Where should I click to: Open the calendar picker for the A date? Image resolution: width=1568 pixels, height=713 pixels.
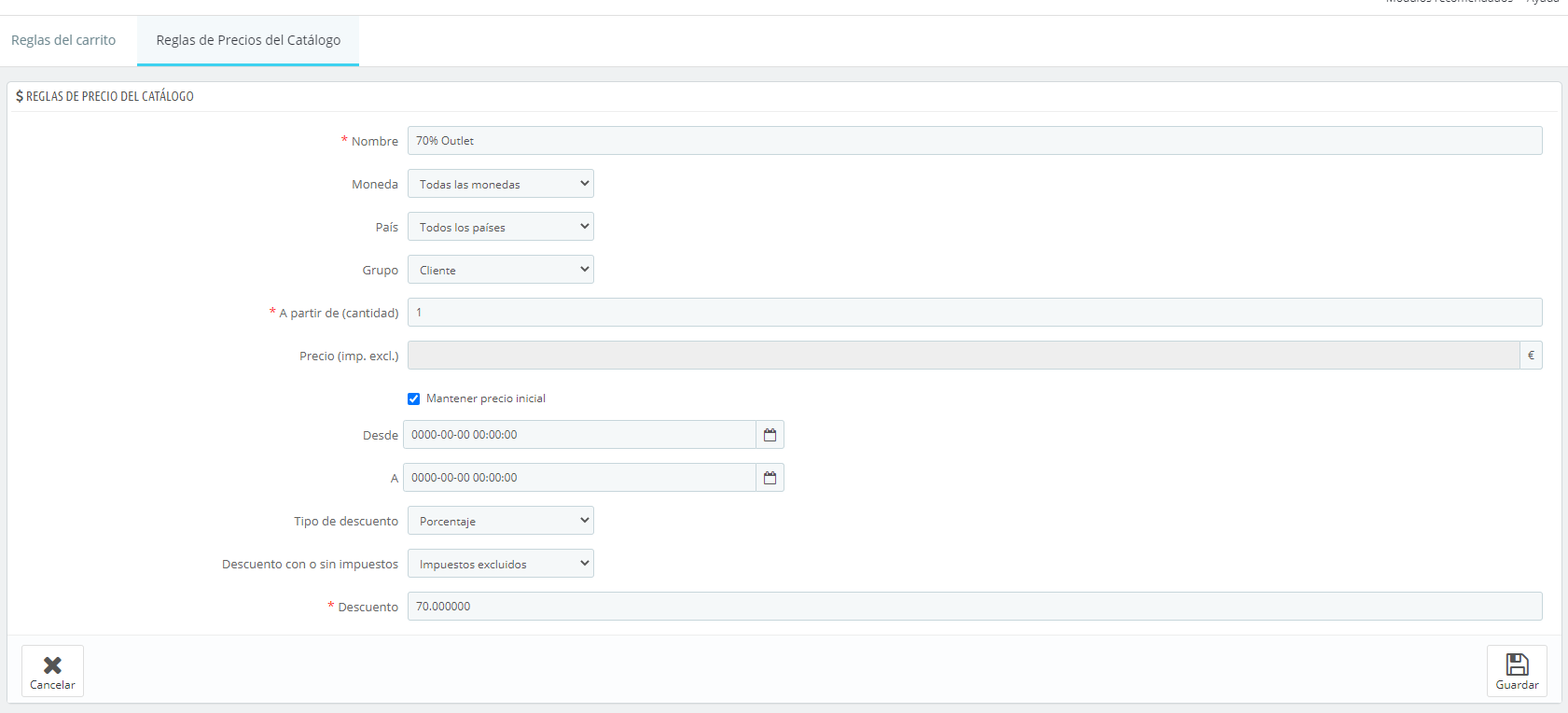(x=770, y=478)
